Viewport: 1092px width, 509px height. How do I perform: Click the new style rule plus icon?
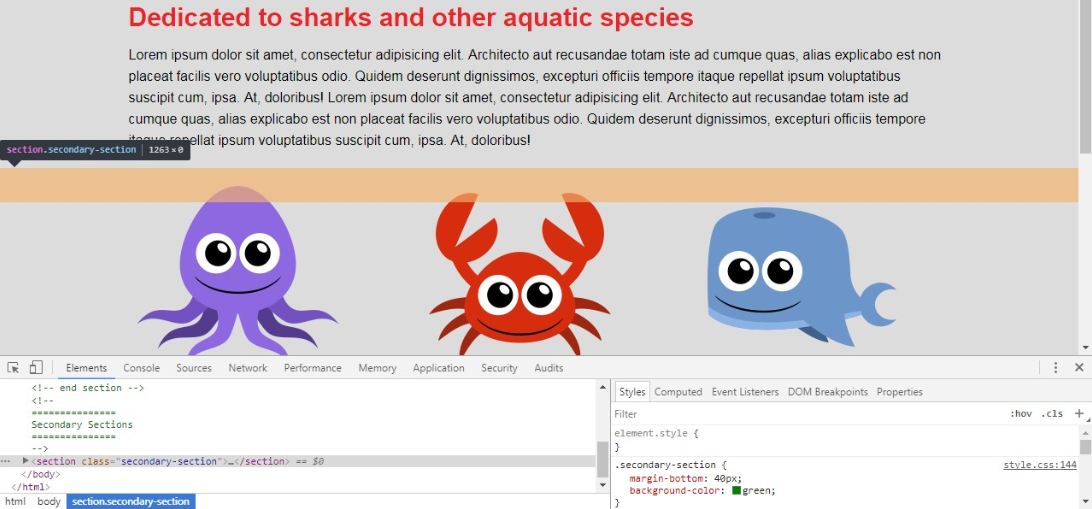(1079, 413)
